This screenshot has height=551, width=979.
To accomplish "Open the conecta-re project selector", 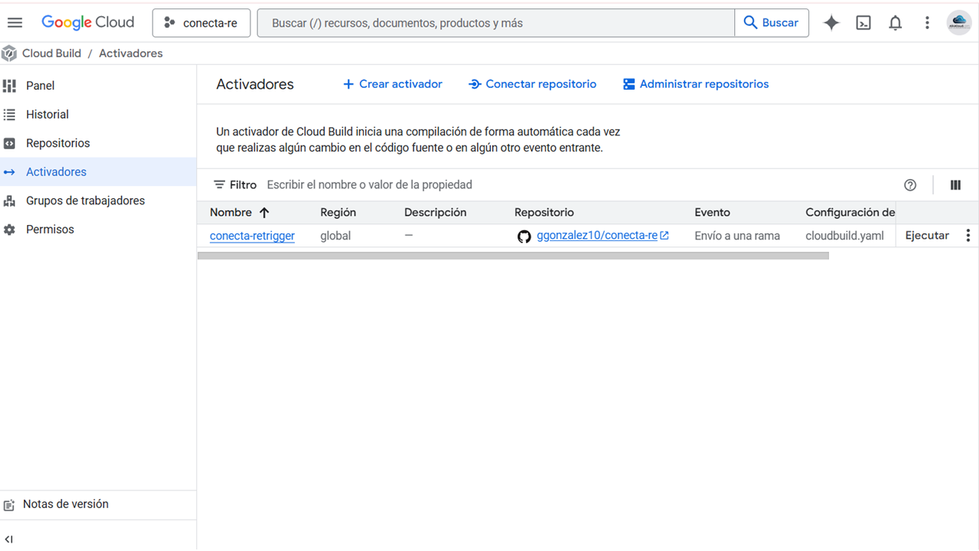I will (201, 23).
